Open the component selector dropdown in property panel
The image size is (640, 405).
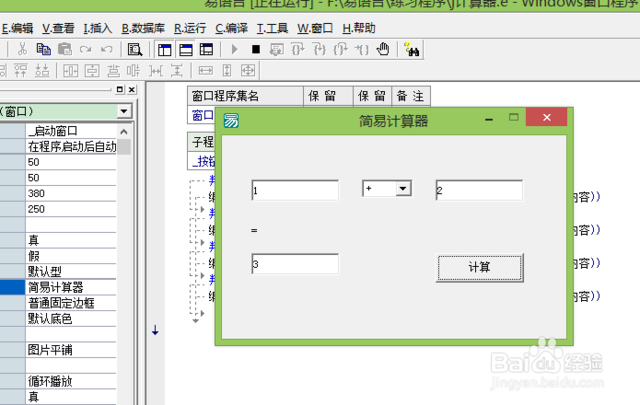point(123,111)
